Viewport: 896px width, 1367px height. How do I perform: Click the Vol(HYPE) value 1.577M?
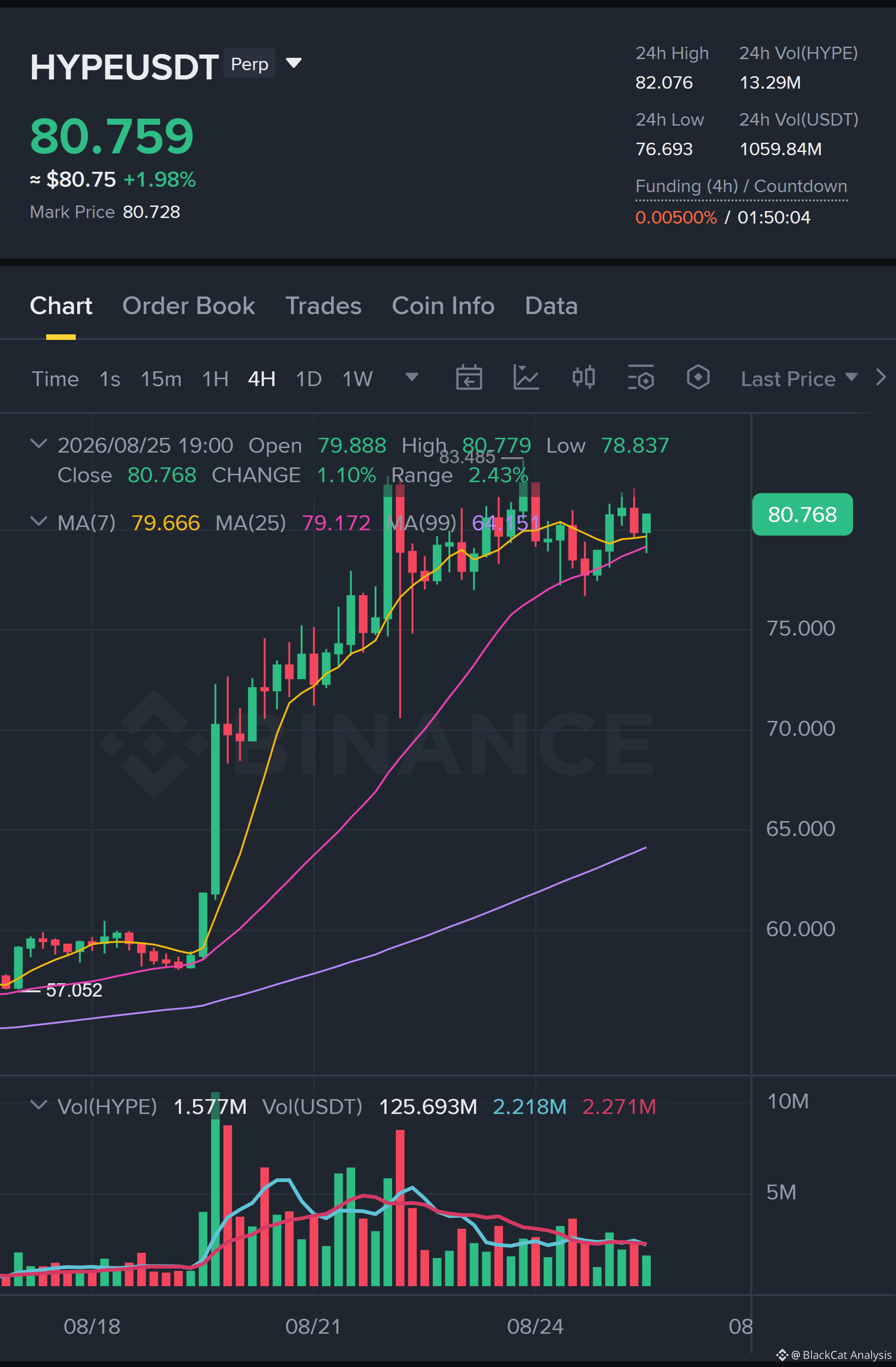pyautogui.click(x=210, y=1106)
